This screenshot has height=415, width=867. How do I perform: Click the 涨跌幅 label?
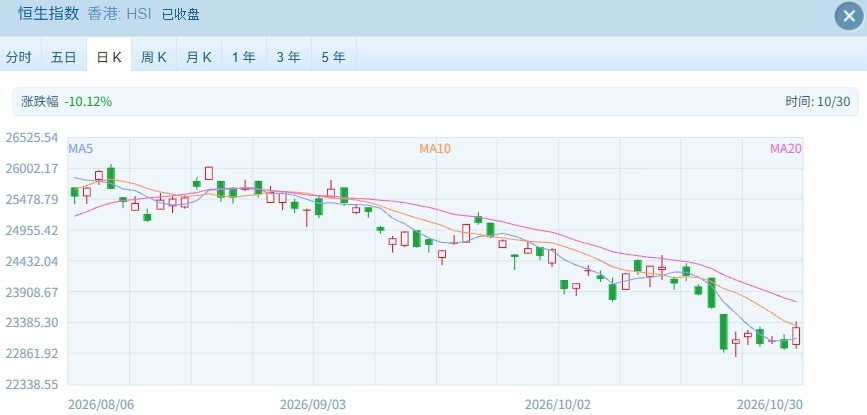click(40, 102)
